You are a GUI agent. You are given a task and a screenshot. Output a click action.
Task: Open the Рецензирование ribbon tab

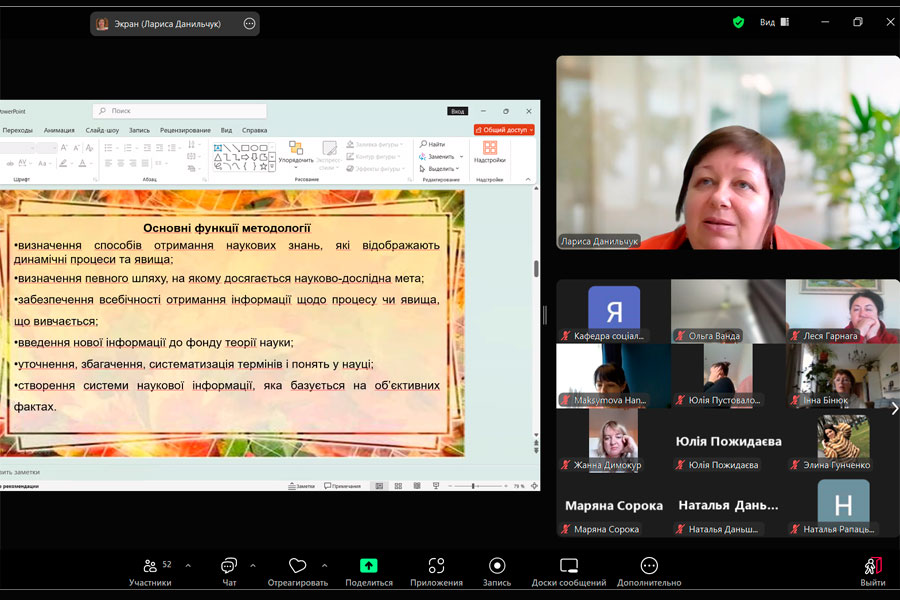185,130
